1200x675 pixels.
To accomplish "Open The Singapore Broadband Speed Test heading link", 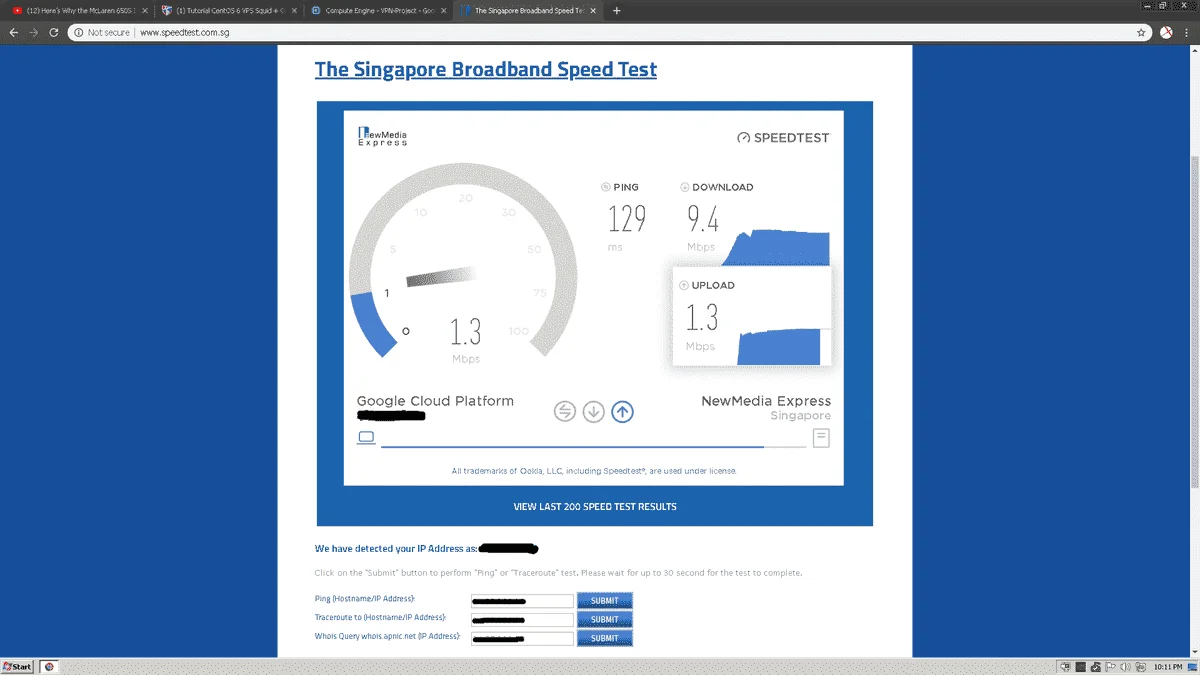I will click(x=486, y=70).
